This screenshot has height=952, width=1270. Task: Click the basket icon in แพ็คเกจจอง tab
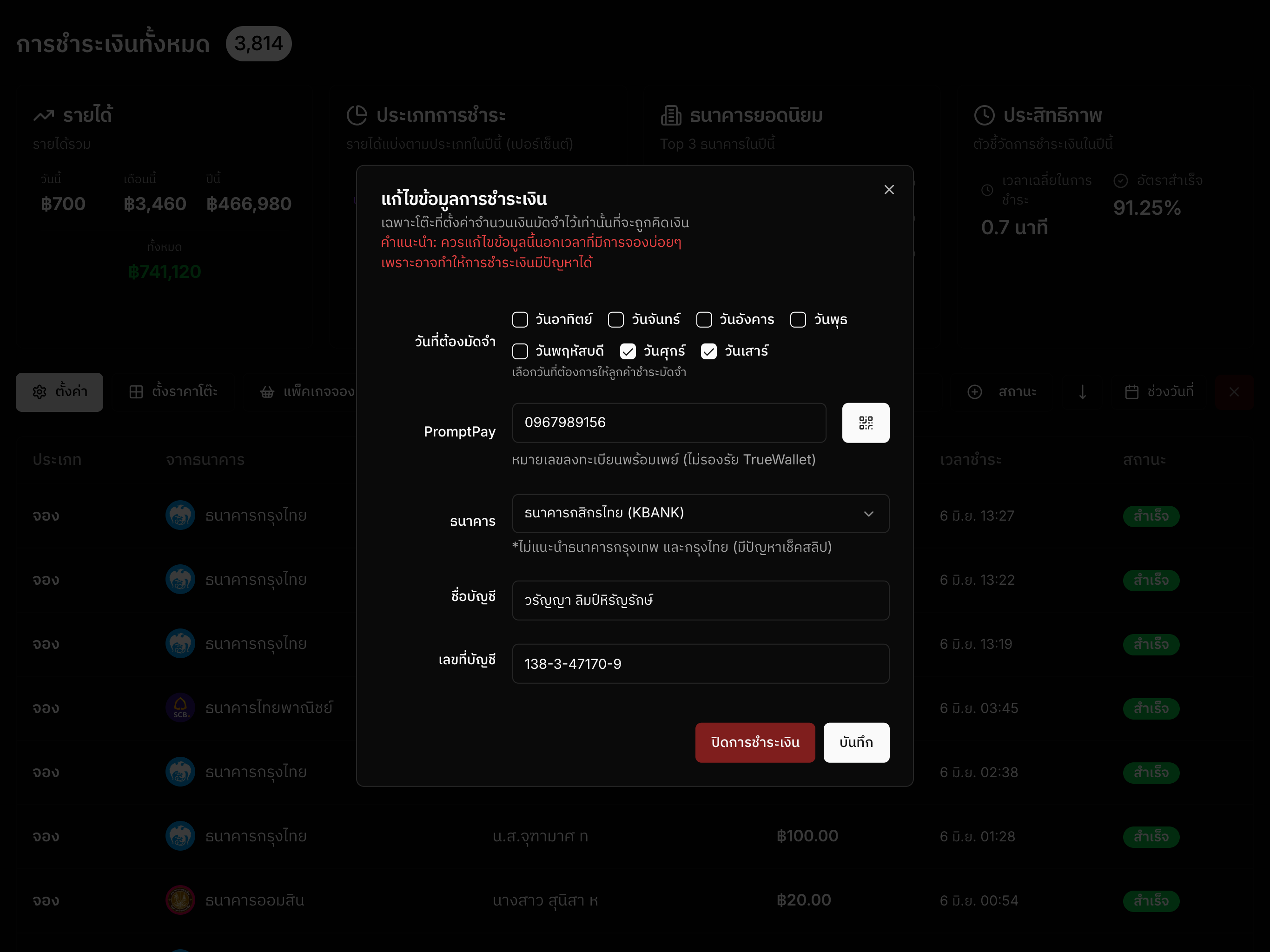(267, 392)
